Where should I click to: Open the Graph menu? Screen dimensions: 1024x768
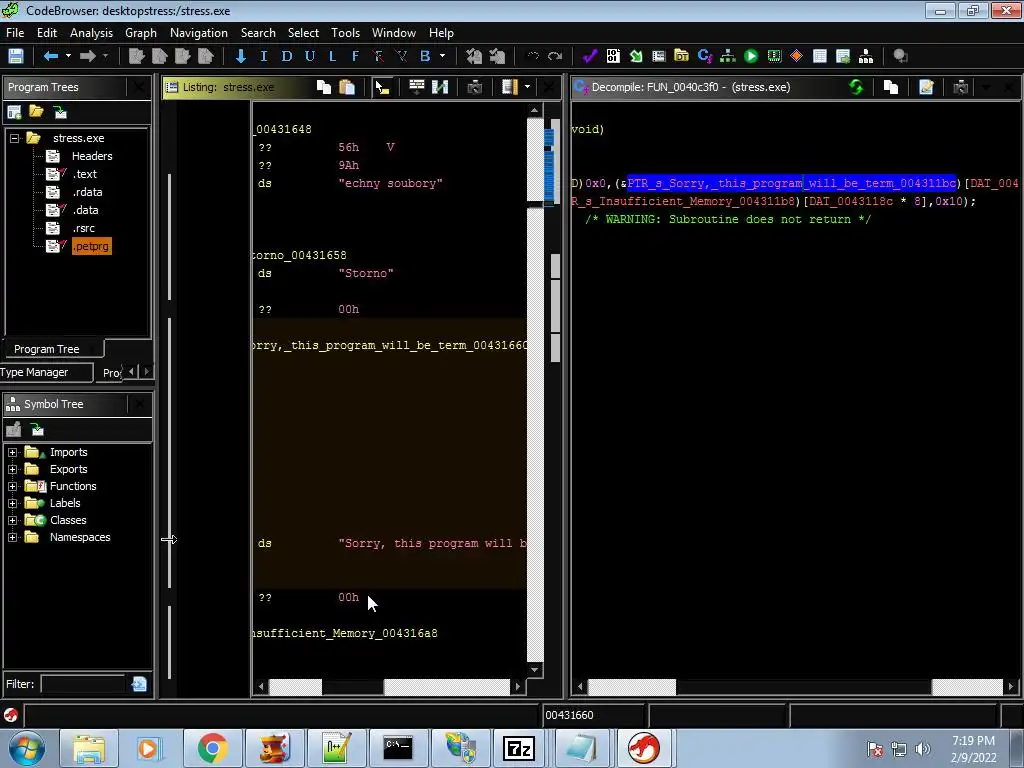coord(141,33)
